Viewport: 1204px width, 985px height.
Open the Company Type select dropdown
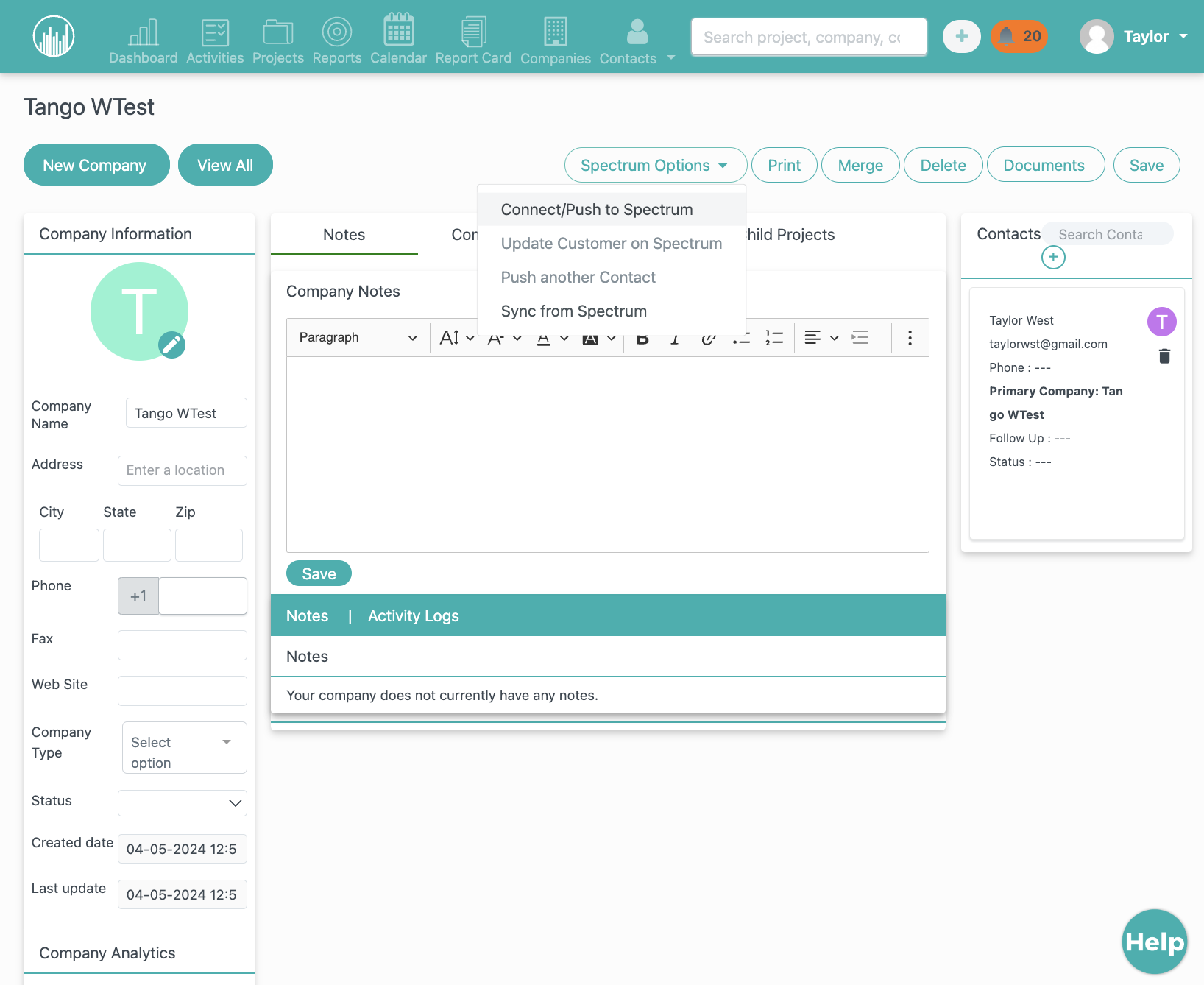coord(185,748)
